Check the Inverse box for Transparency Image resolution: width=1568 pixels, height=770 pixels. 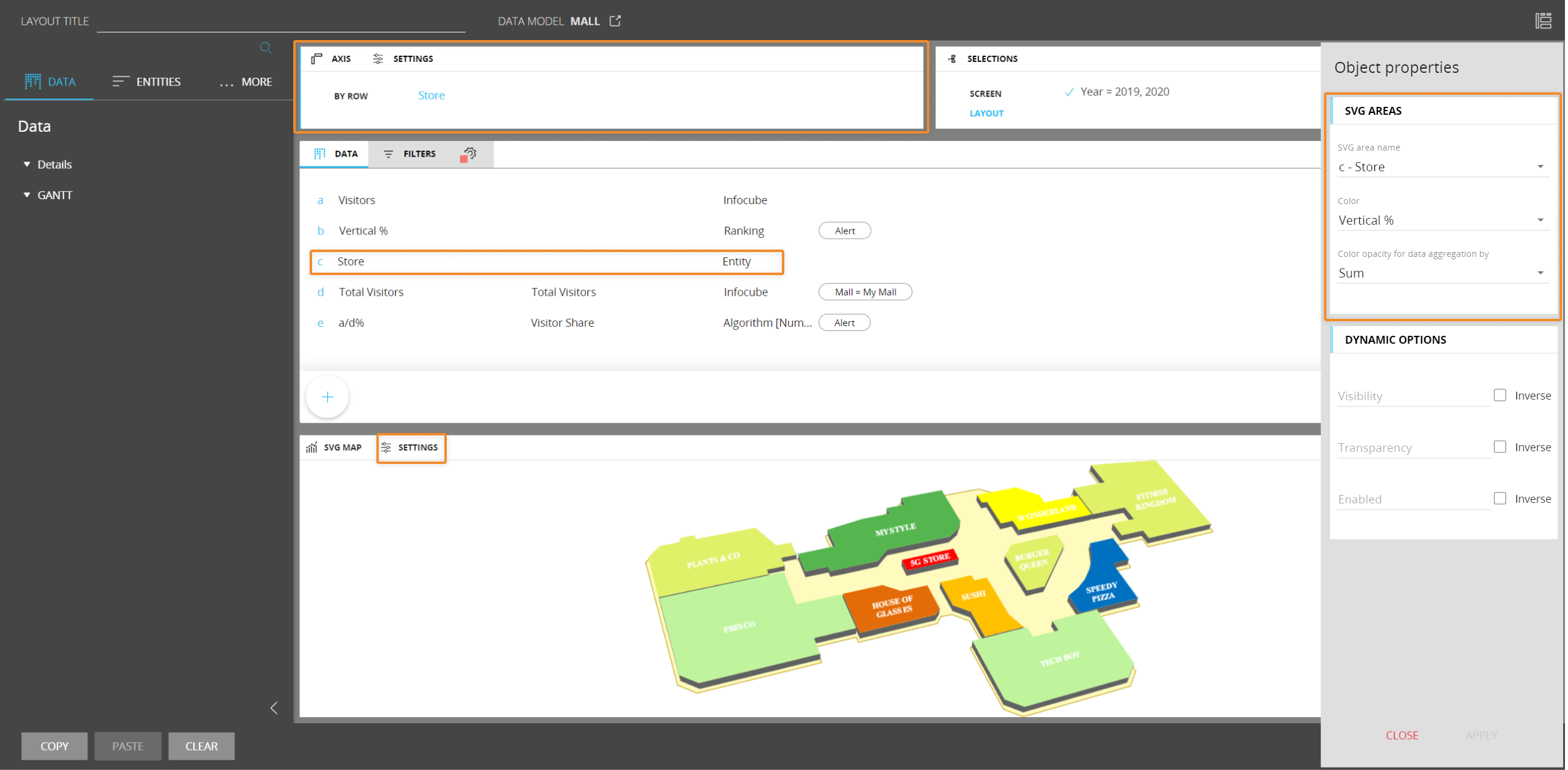pos(1500,447)
